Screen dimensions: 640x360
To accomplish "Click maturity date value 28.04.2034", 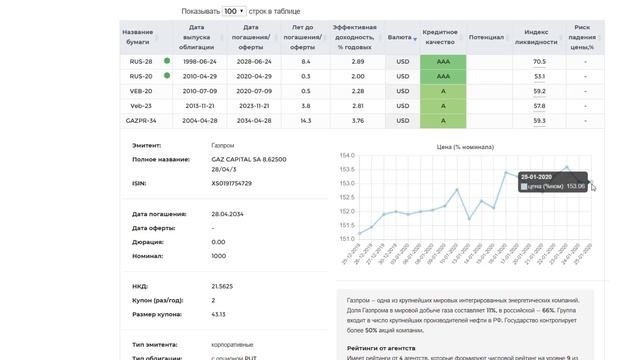I will click(x=227, y=214).
